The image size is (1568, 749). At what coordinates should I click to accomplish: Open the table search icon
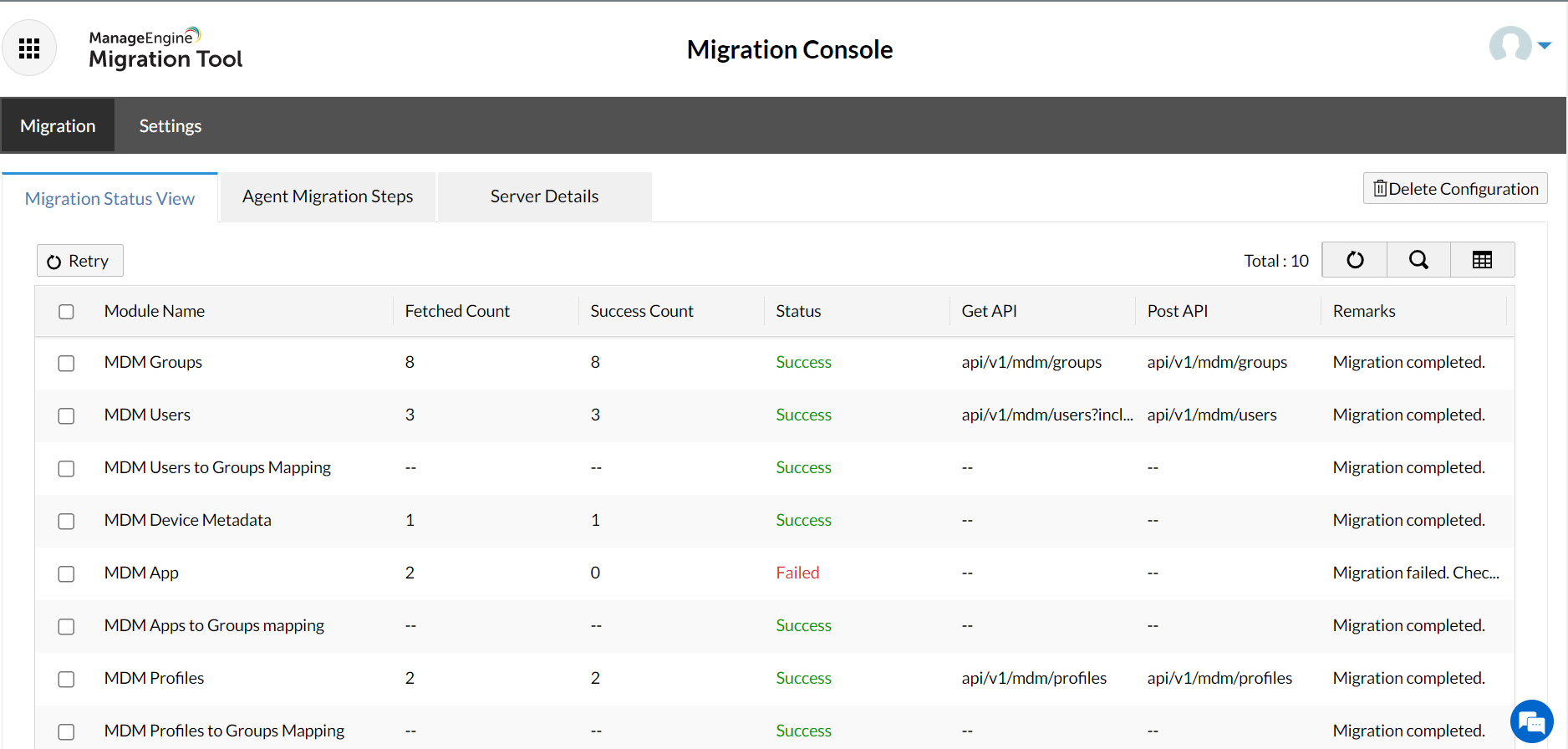pyautogui.click(x=1418, y=260)
